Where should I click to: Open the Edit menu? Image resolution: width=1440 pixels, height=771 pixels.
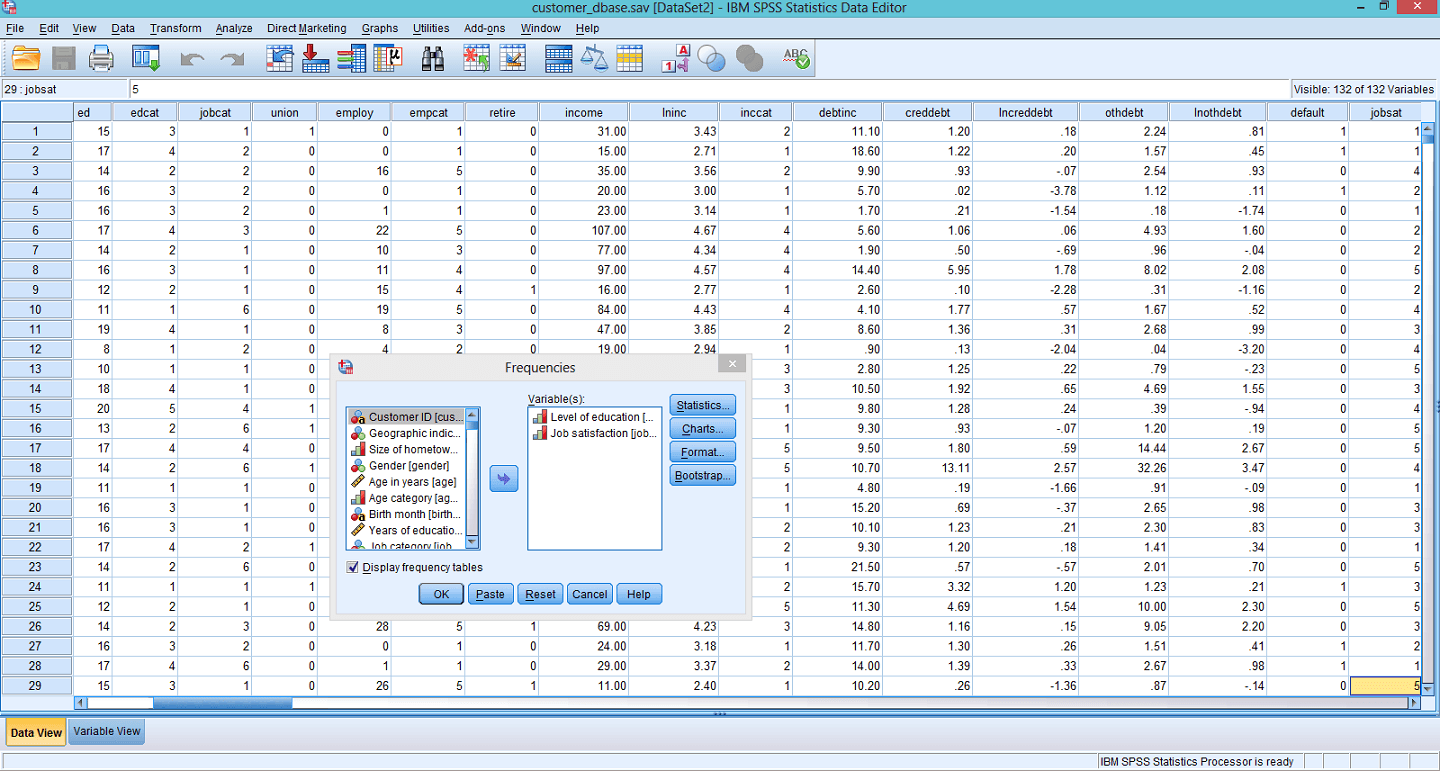tap(49, 28)
